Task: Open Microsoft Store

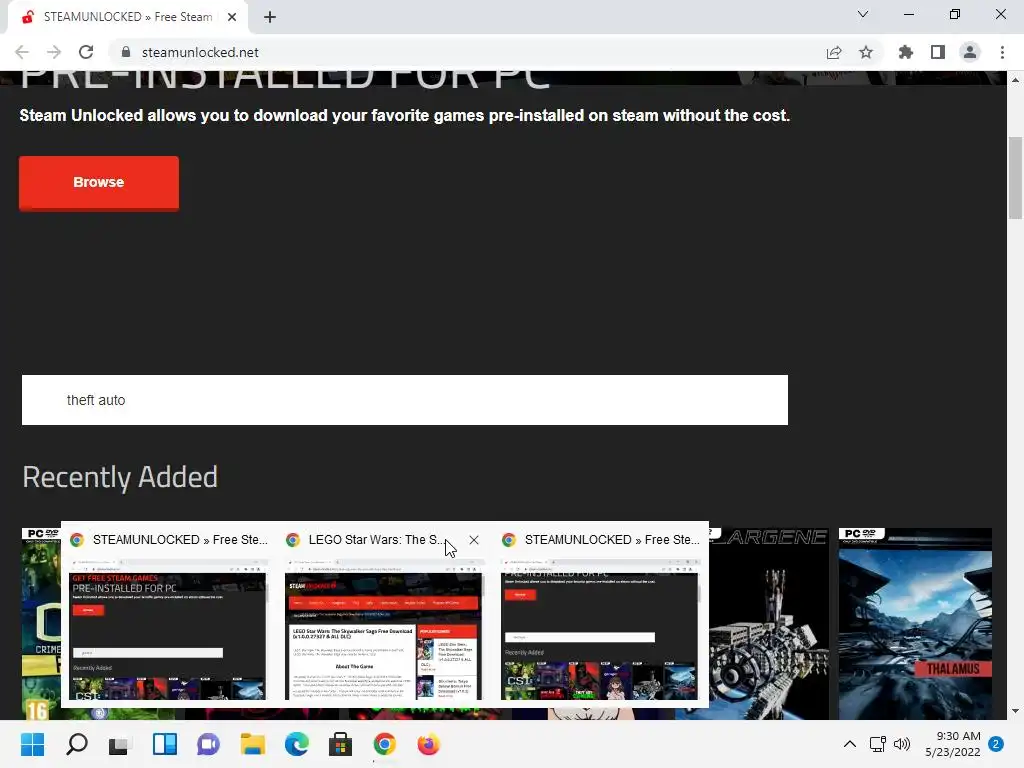Action: tap(340, 744)
